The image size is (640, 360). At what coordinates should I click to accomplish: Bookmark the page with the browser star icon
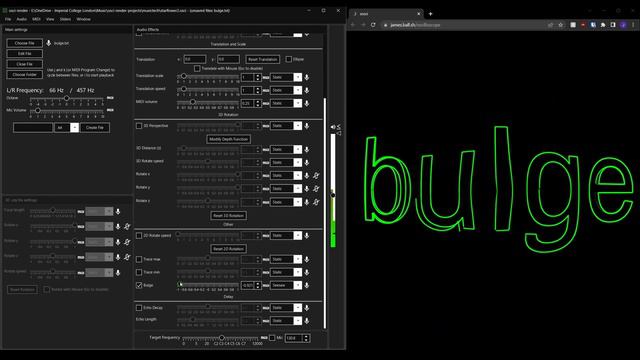[x=560, y=25]
